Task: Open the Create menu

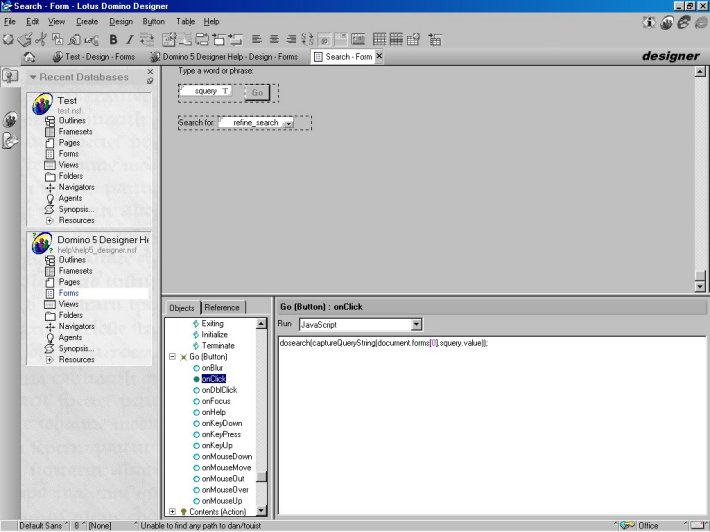Action: pyautogui.click(x=87, y=21)
